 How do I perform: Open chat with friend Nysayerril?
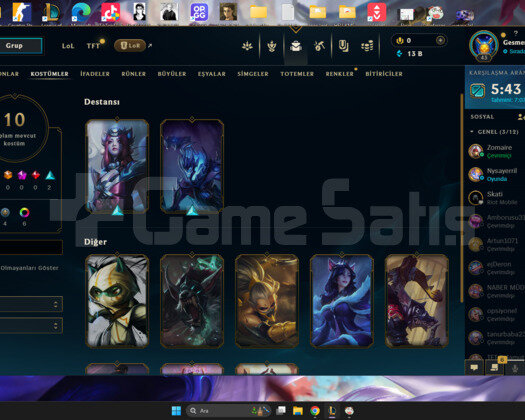[x=496, y=174]
